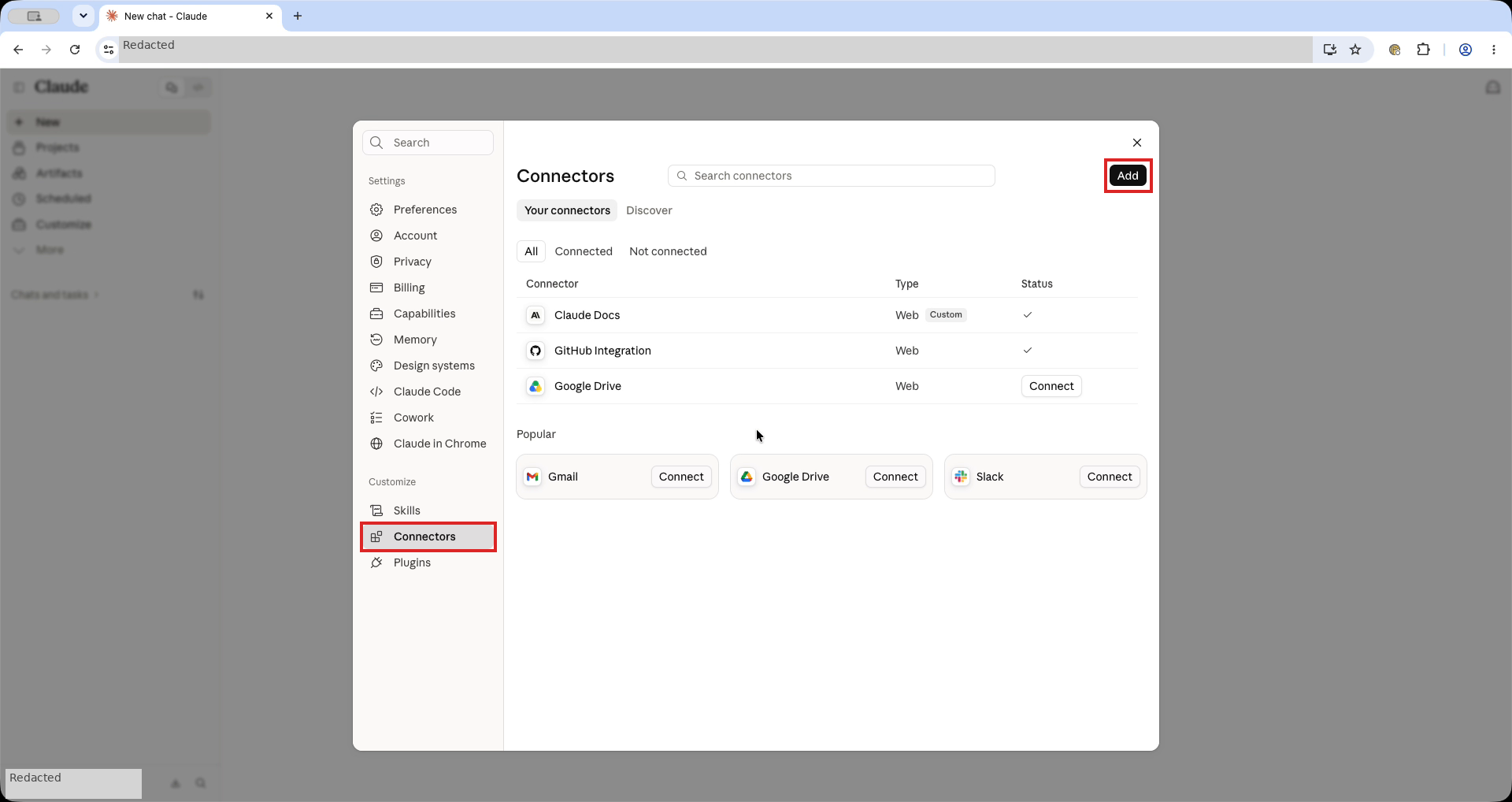Show All connectors filter
Image resolution: width=1512 pixels, height=802 pixels.
point(532,251)
